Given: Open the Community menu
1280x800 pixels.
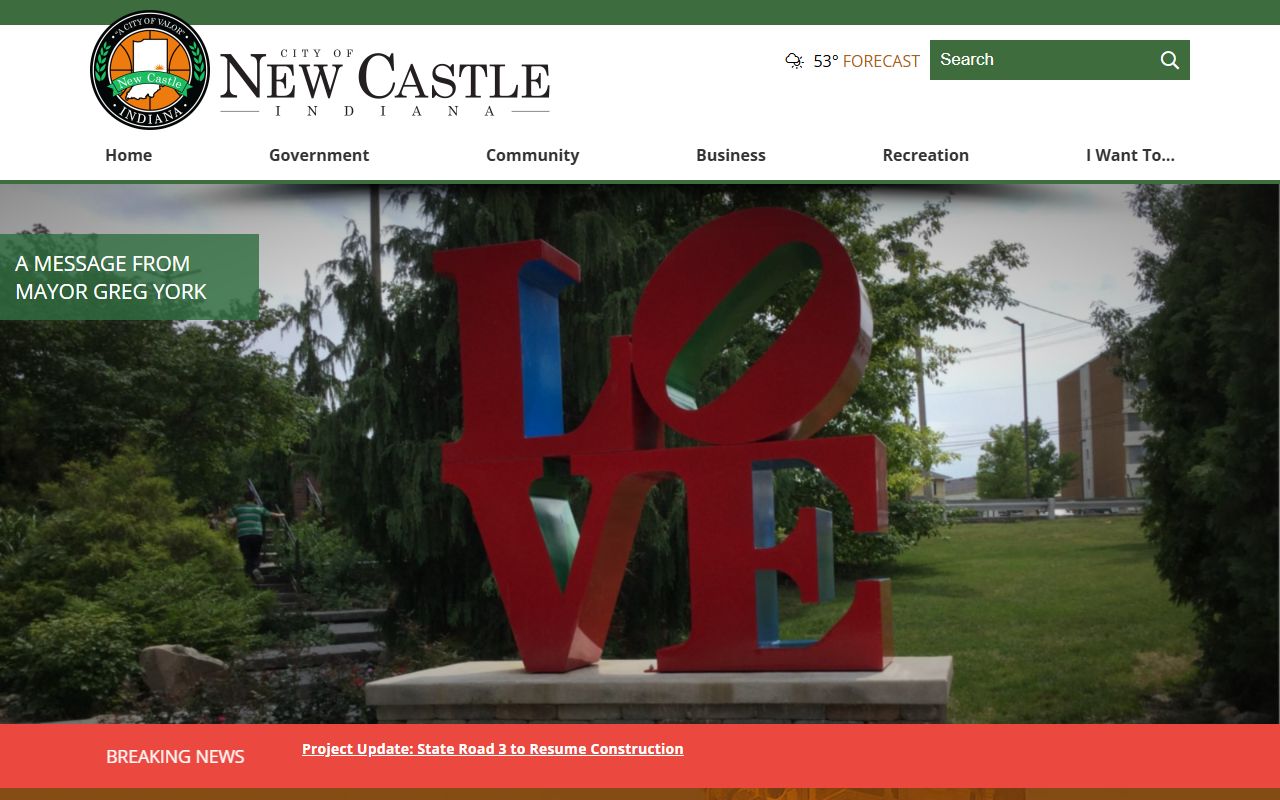Looking at the screenshot, I should tap(532, 155).
